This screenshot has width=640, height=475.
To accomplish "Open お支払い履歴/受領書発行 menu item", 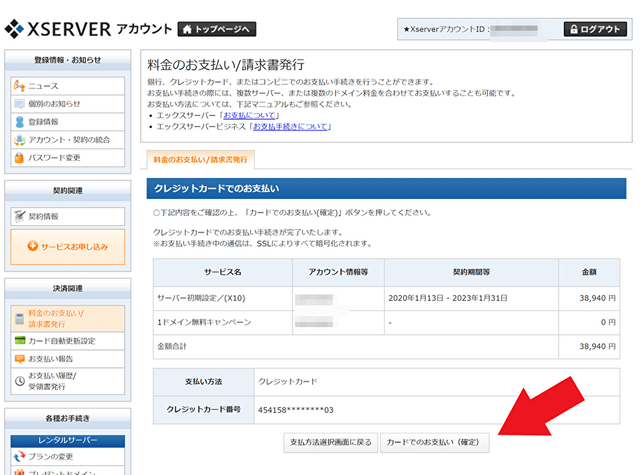I will (x=68, y=381).
